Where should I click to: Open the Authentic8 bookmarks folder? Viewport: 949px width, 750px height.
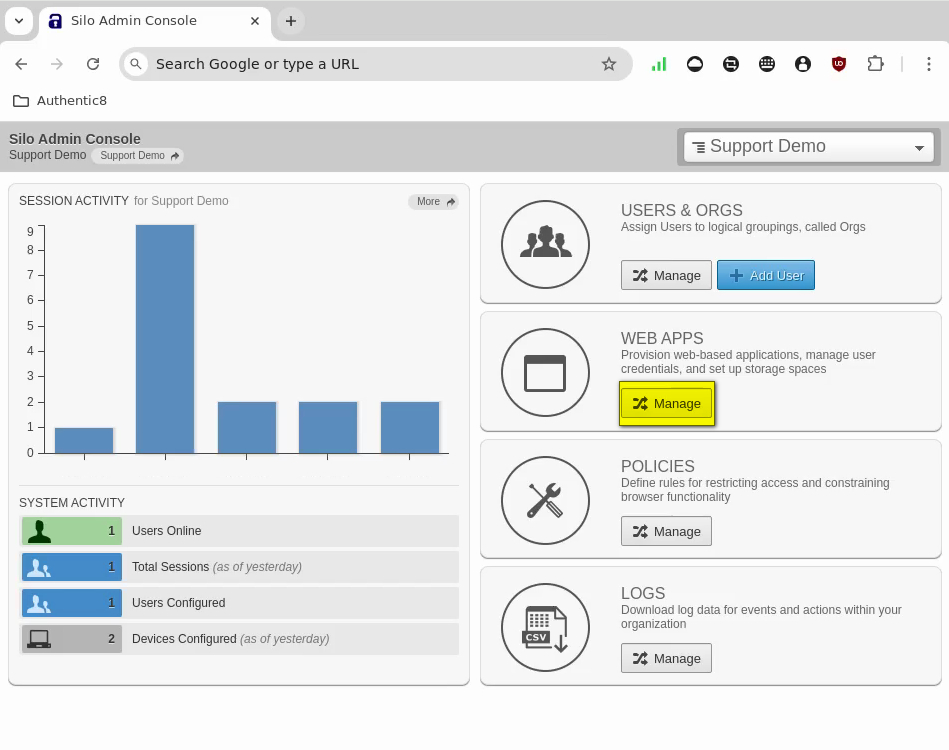pyautogui.click(x=60, y=100)
